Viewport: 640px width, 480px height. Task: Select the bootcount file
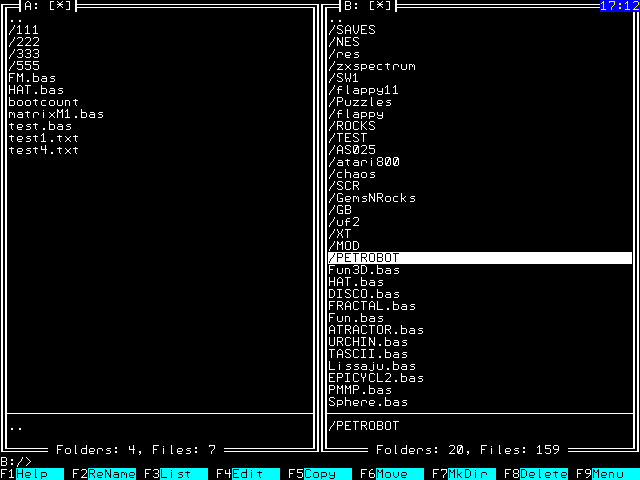[x=44, y=102]
